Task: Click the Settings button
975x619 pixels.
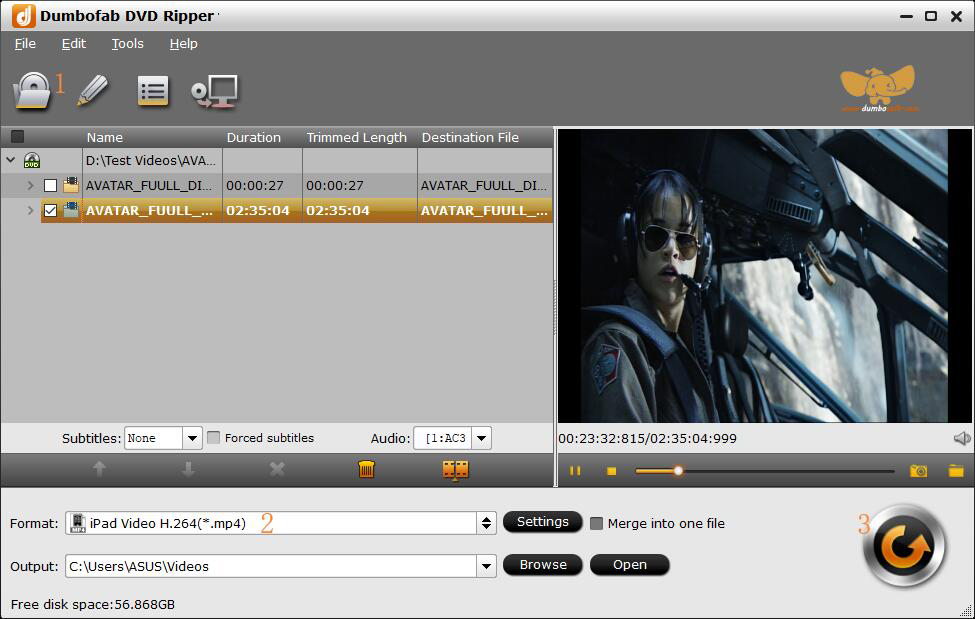Action: tap(542, 522)
